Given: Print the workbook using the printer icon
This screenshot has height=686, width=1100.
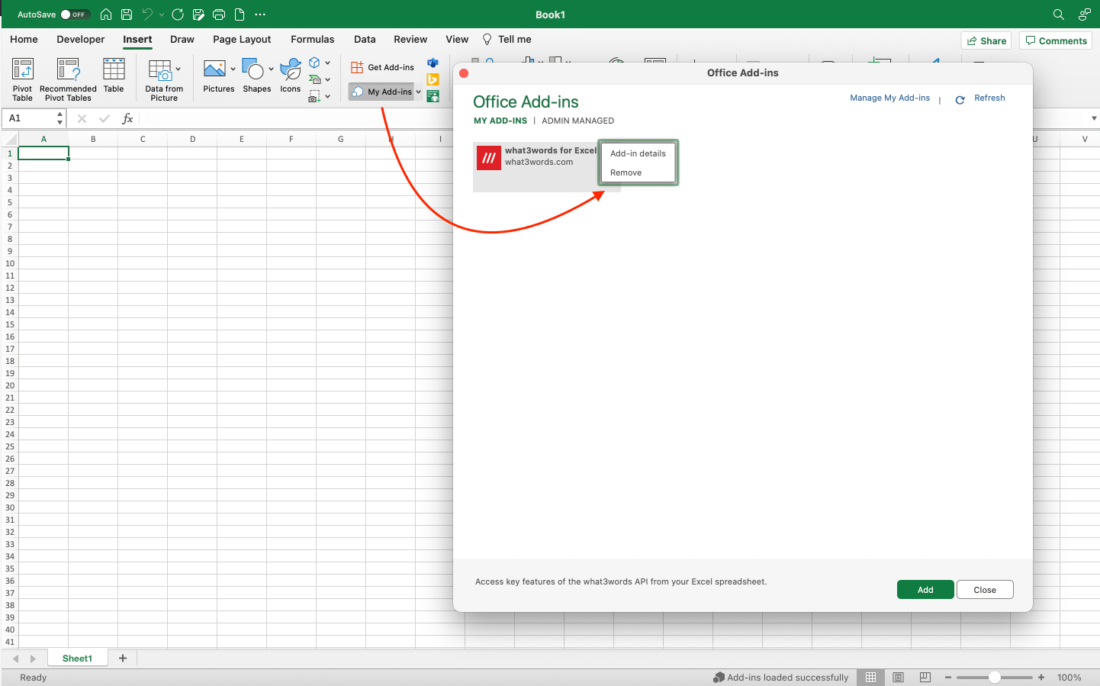Looking at the screenshot, I should click(219, 14).
